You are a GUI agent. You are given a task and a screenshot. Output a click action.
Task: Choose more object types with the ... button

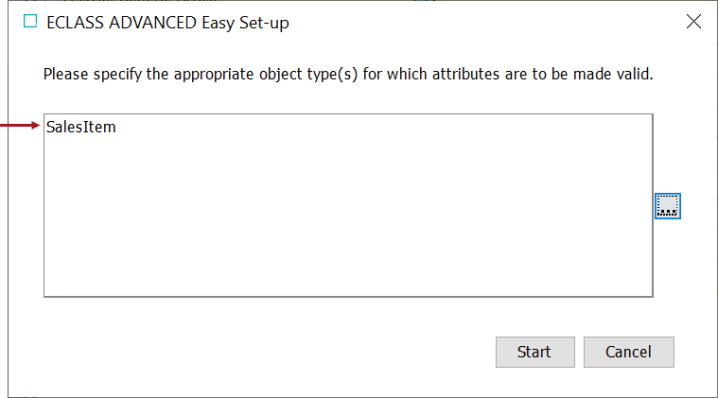coord(668,206)
